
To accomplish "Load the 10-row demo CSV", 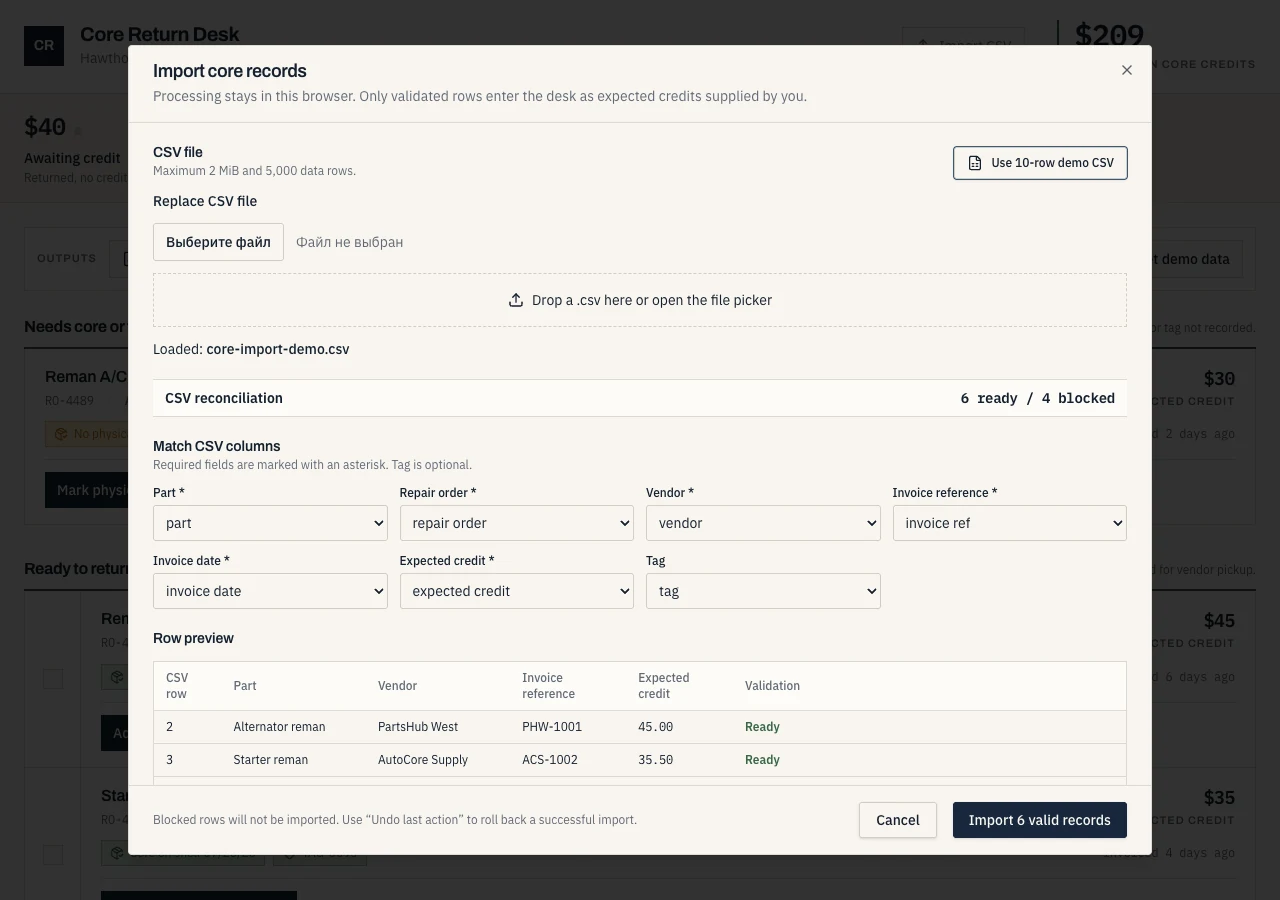I will pyautogui.click(x=1040, y=163).
